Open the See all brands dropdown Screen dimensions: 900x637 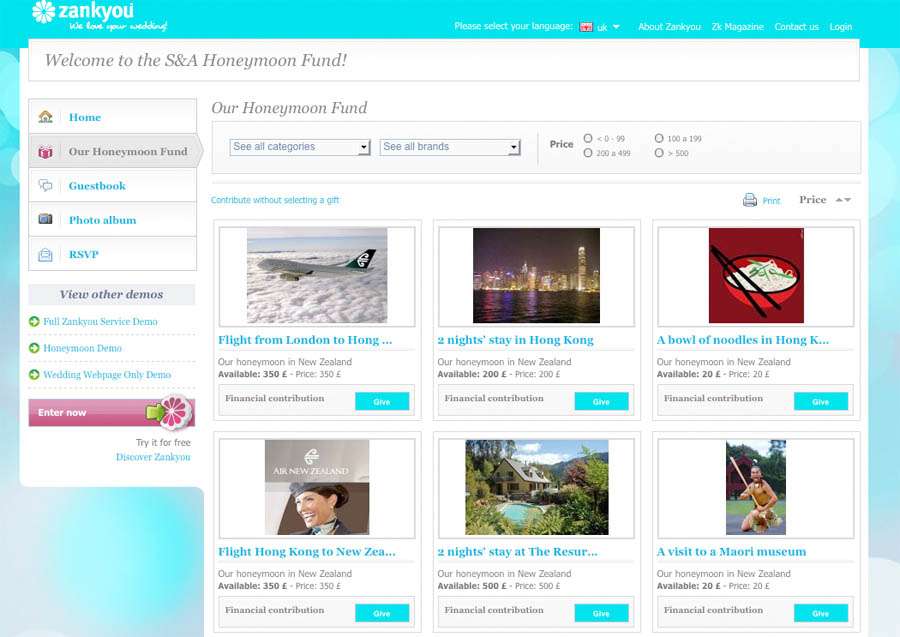click(x=450, y=147)
